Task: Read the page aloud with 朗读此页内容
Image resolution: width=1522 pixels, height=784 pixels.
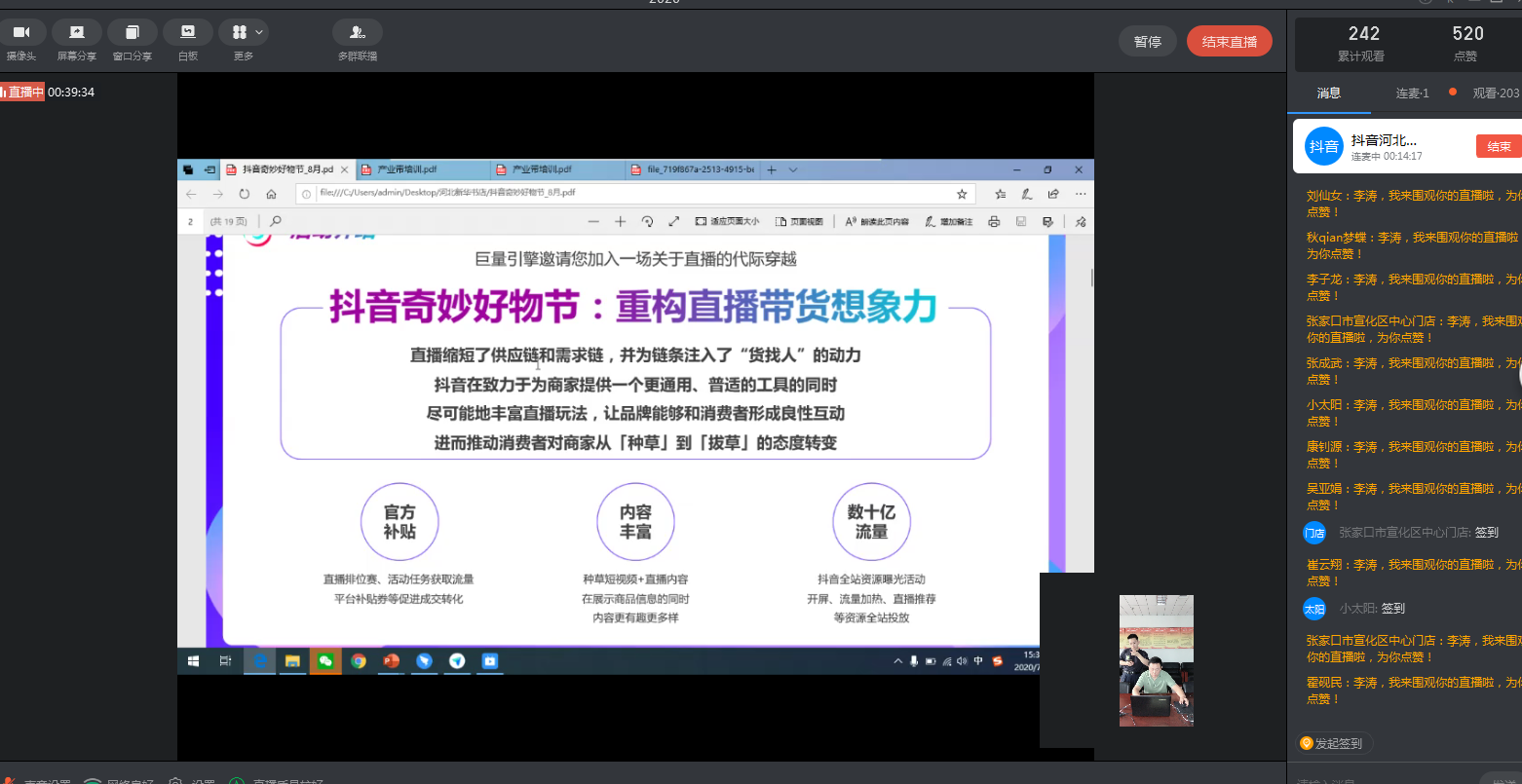Action: click(877, 222)
